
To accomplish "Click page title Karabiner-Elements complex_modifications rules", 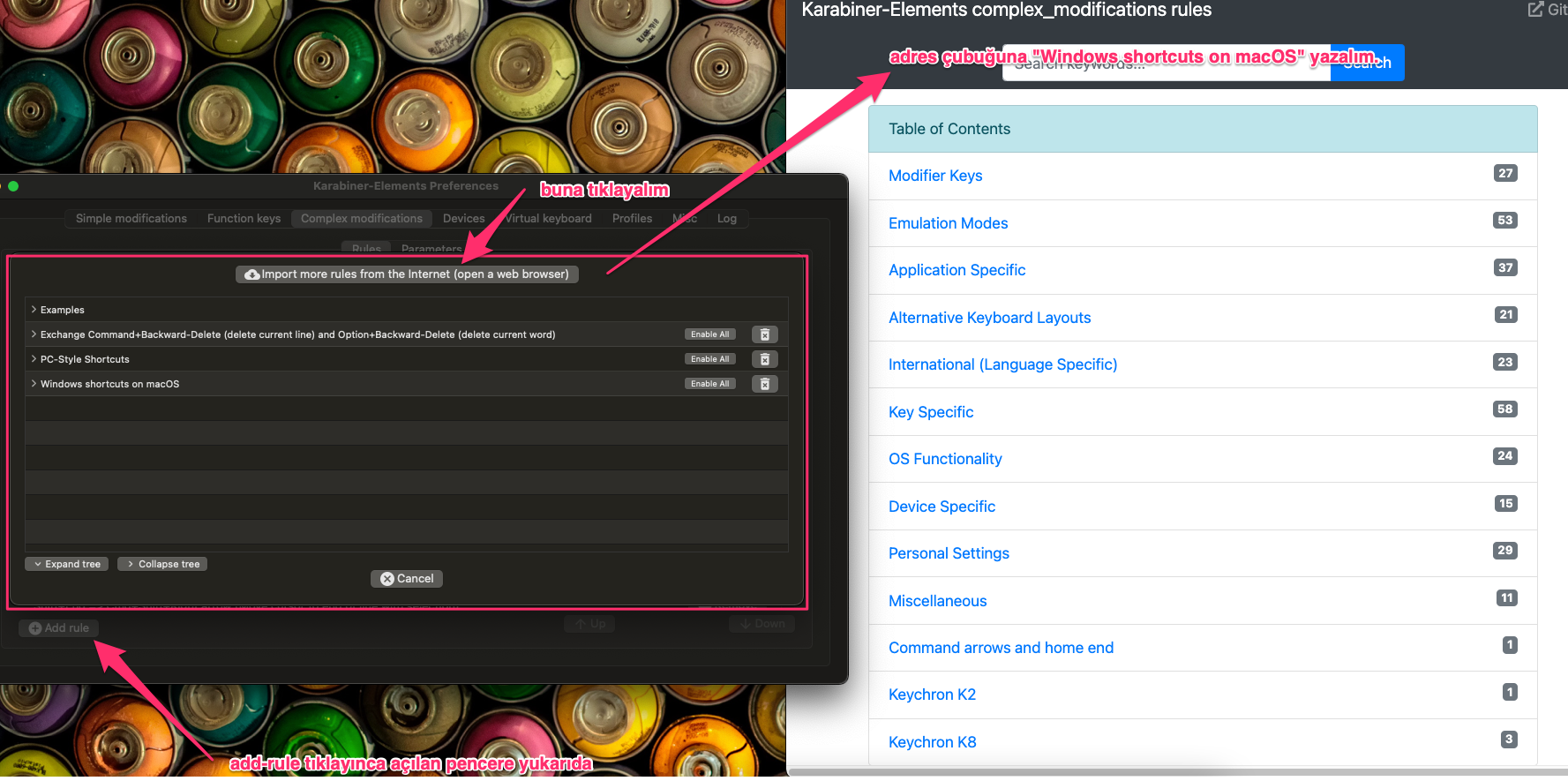I will 1006,10.
